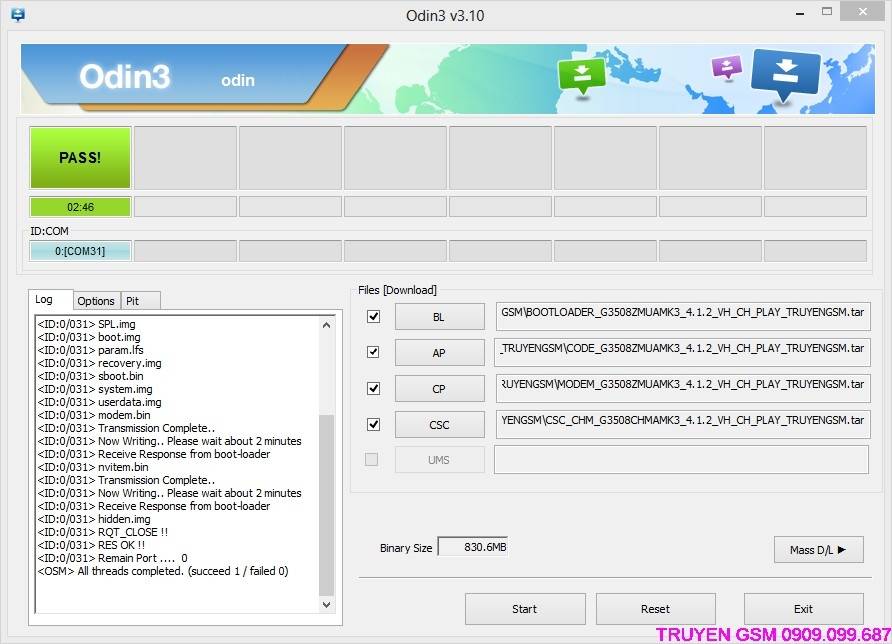
Task: Maximize the Odin3 window
Action: coord(827,11)
